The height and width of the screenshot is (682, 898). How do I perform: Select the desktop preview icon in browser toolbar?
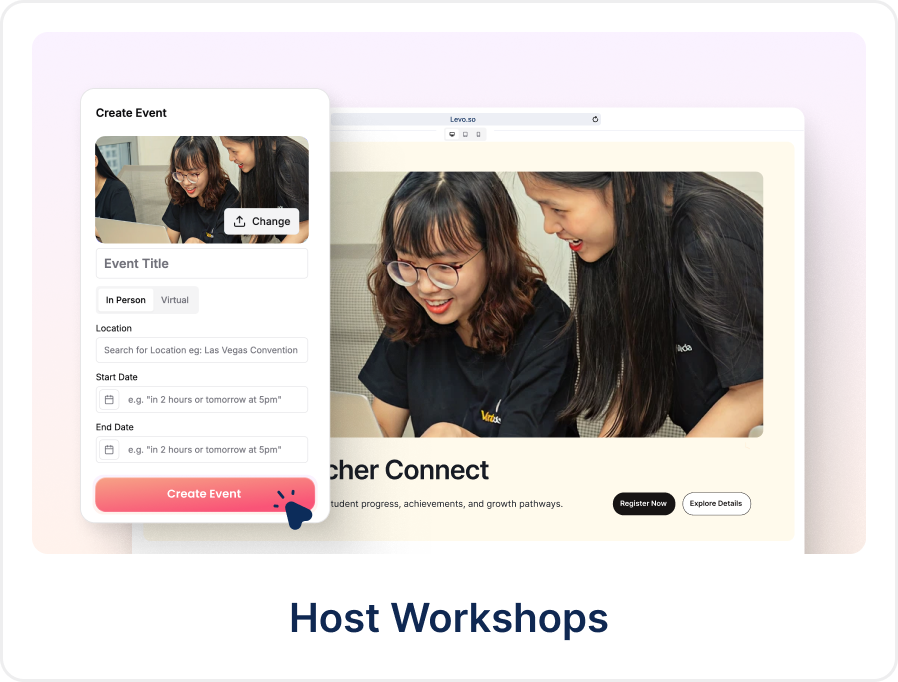(x=452, y=133)
